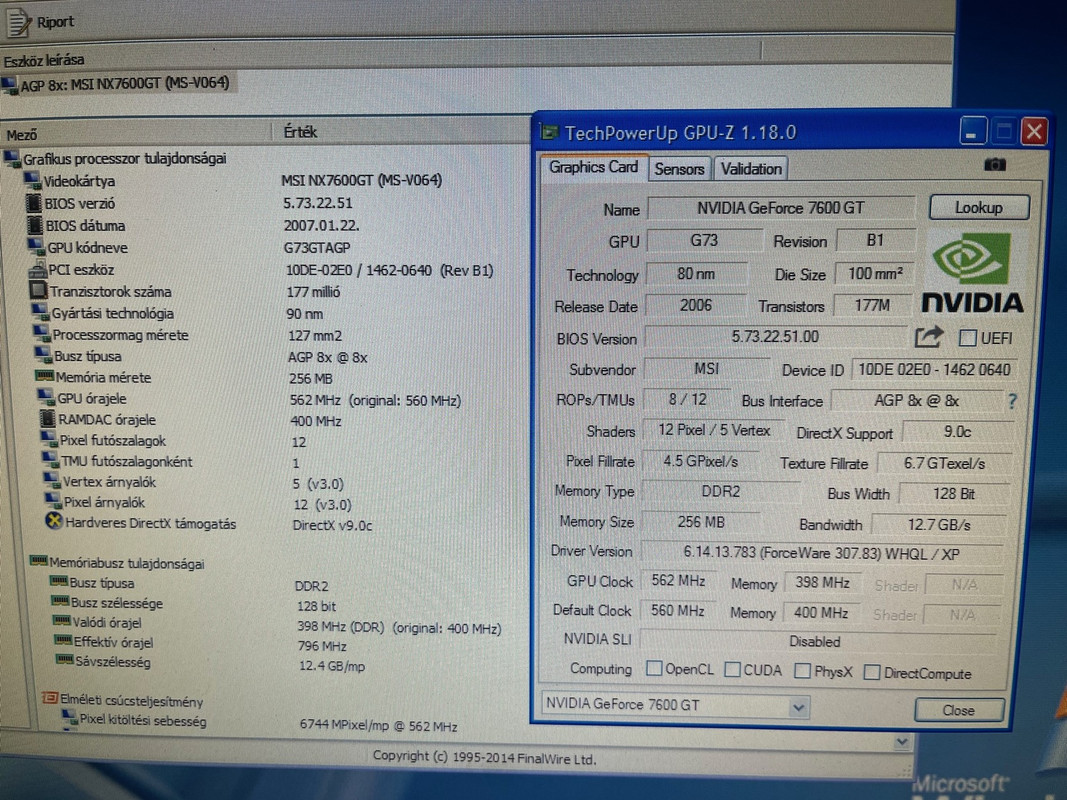Click the Device ID field
1067x800 pixels.
tap(934, 370)
